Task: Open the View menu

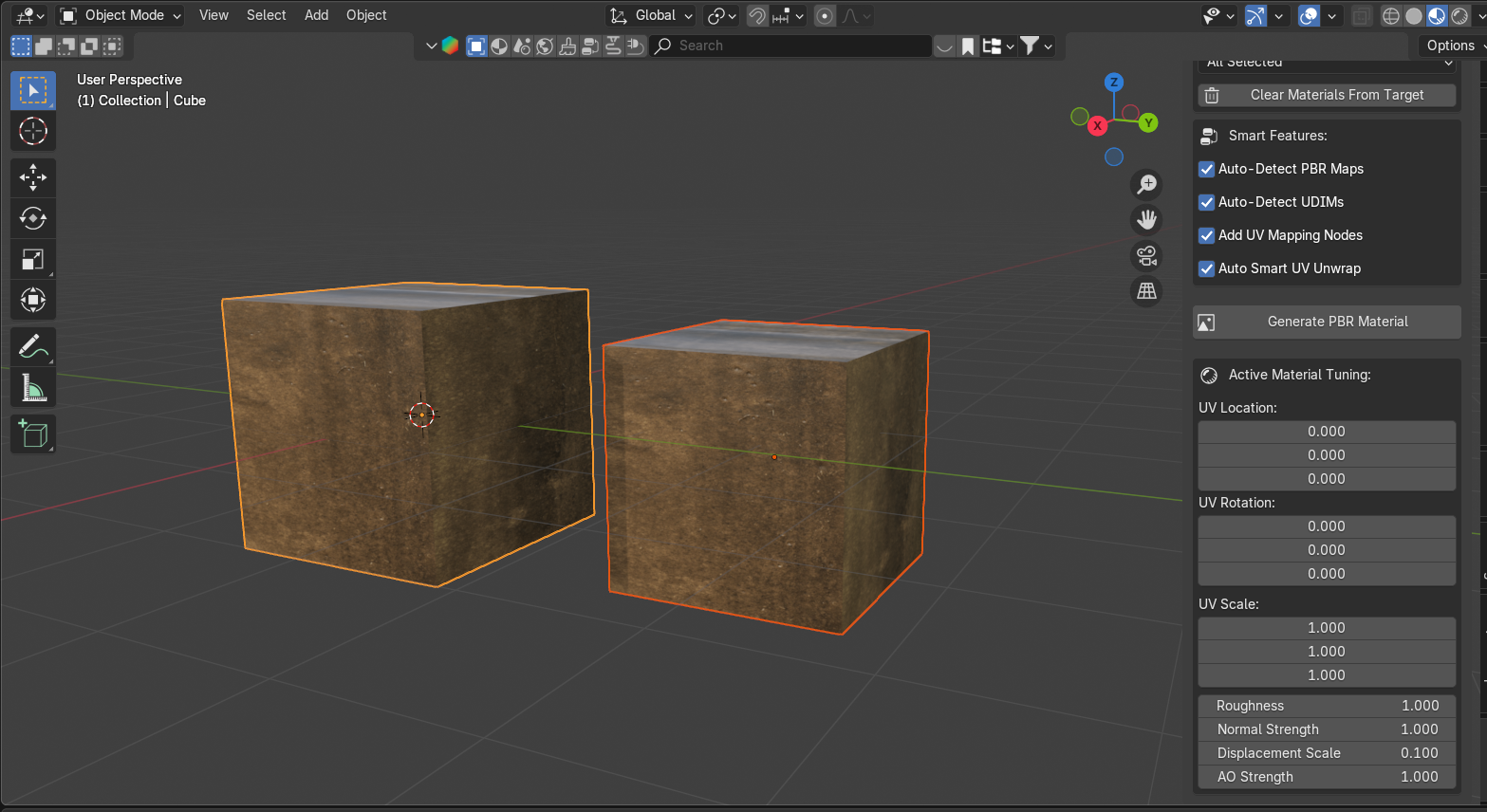Action: coord(214,15)
